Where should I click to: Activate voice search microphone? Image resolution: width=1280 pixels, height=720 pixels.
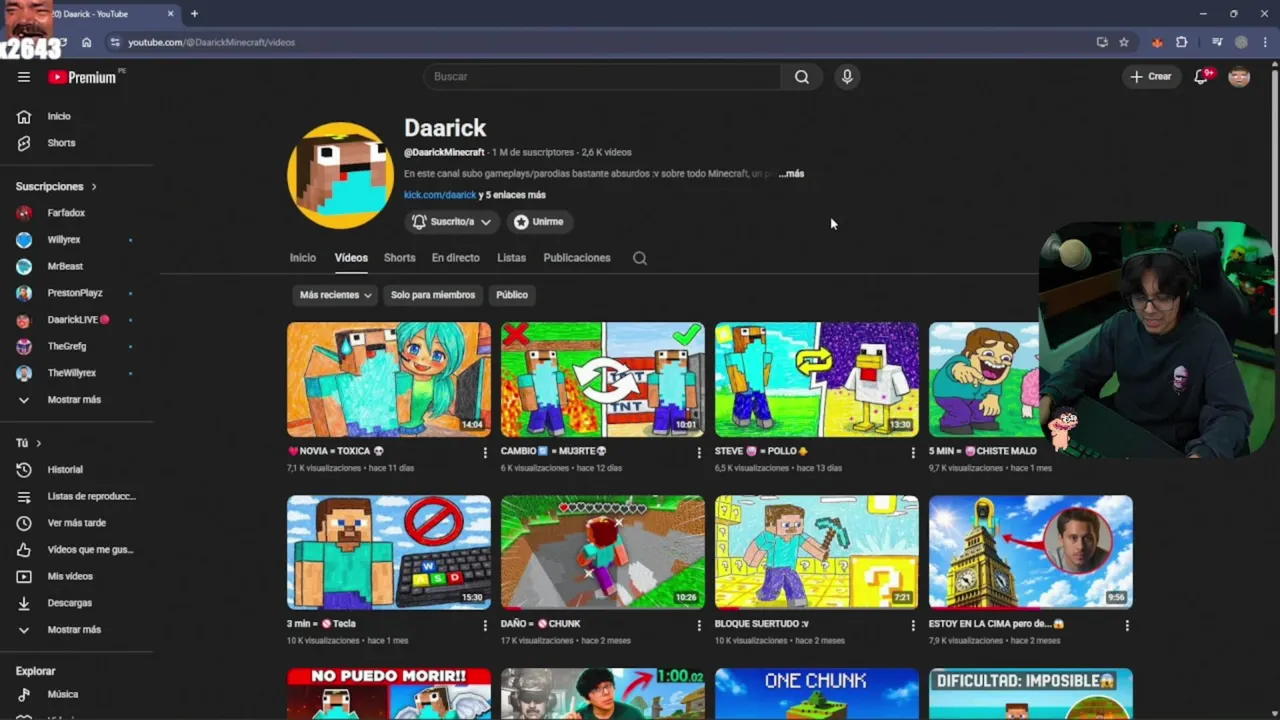tap(847, 77)
